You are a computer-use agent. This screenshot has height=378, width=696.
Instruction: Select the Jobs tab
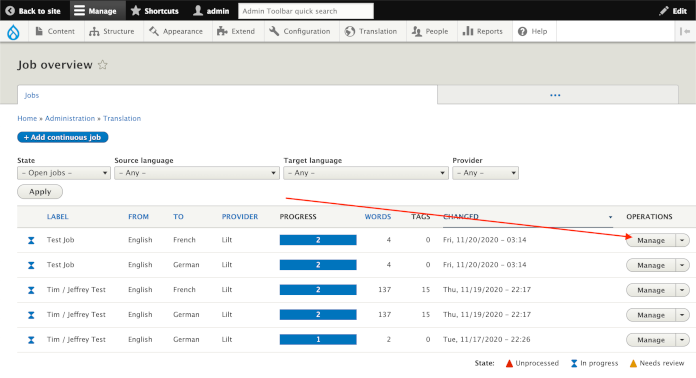click(32, 95)
